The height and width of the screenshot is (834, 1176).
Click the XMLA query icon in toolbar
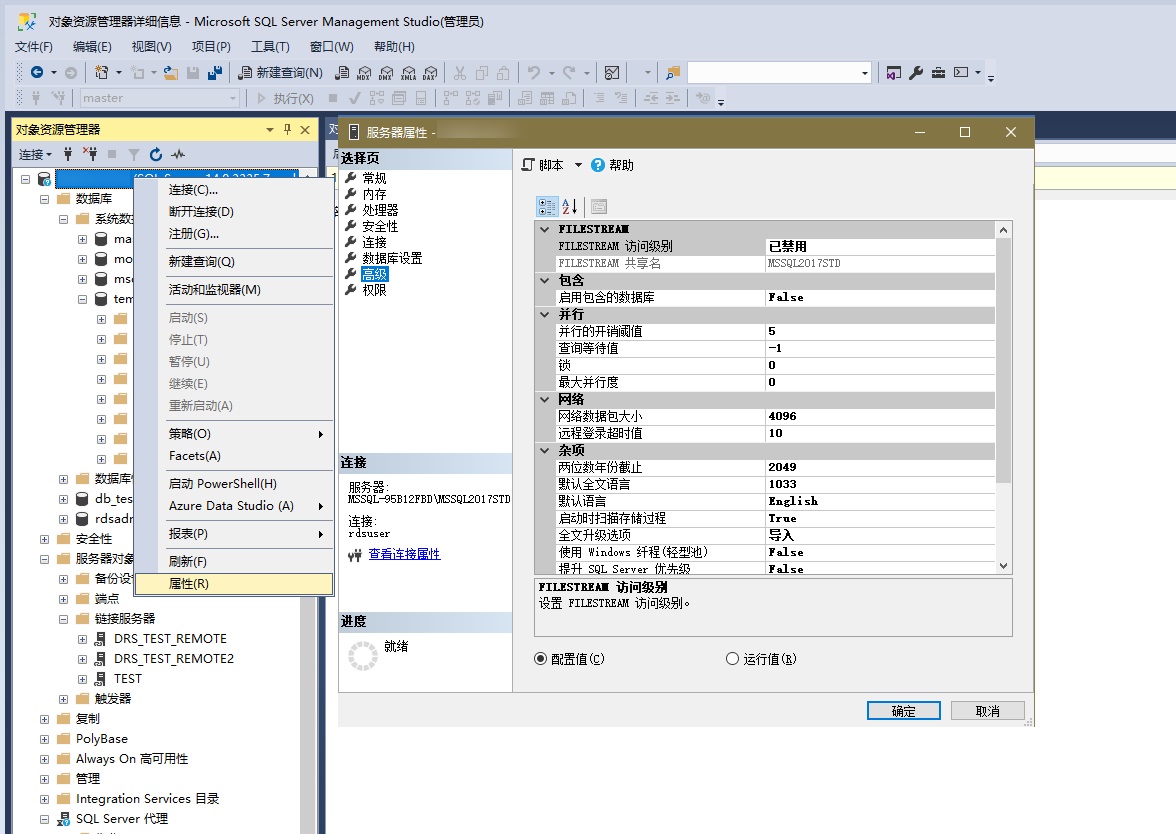pos(408,73)
